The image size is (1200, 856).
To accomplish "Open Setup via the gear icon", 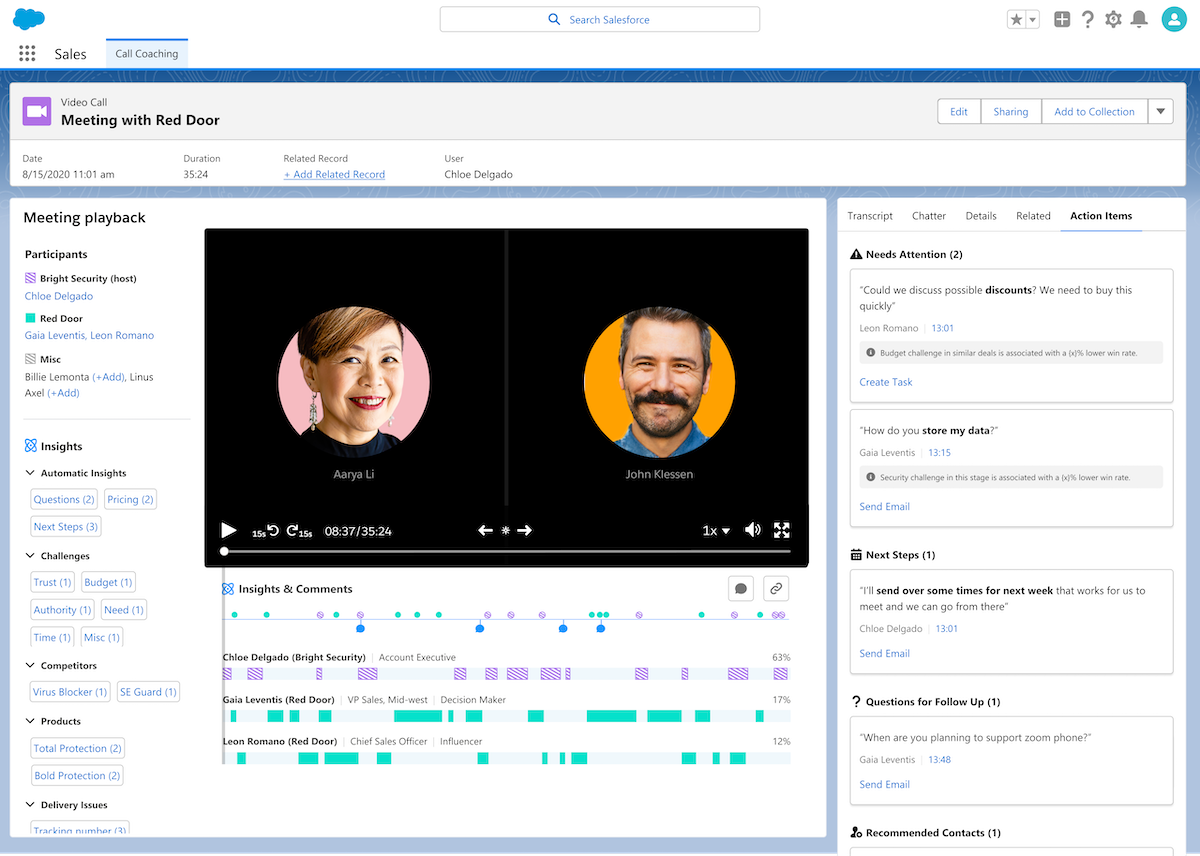I will pyautogui.click(x=1113, y=18).
